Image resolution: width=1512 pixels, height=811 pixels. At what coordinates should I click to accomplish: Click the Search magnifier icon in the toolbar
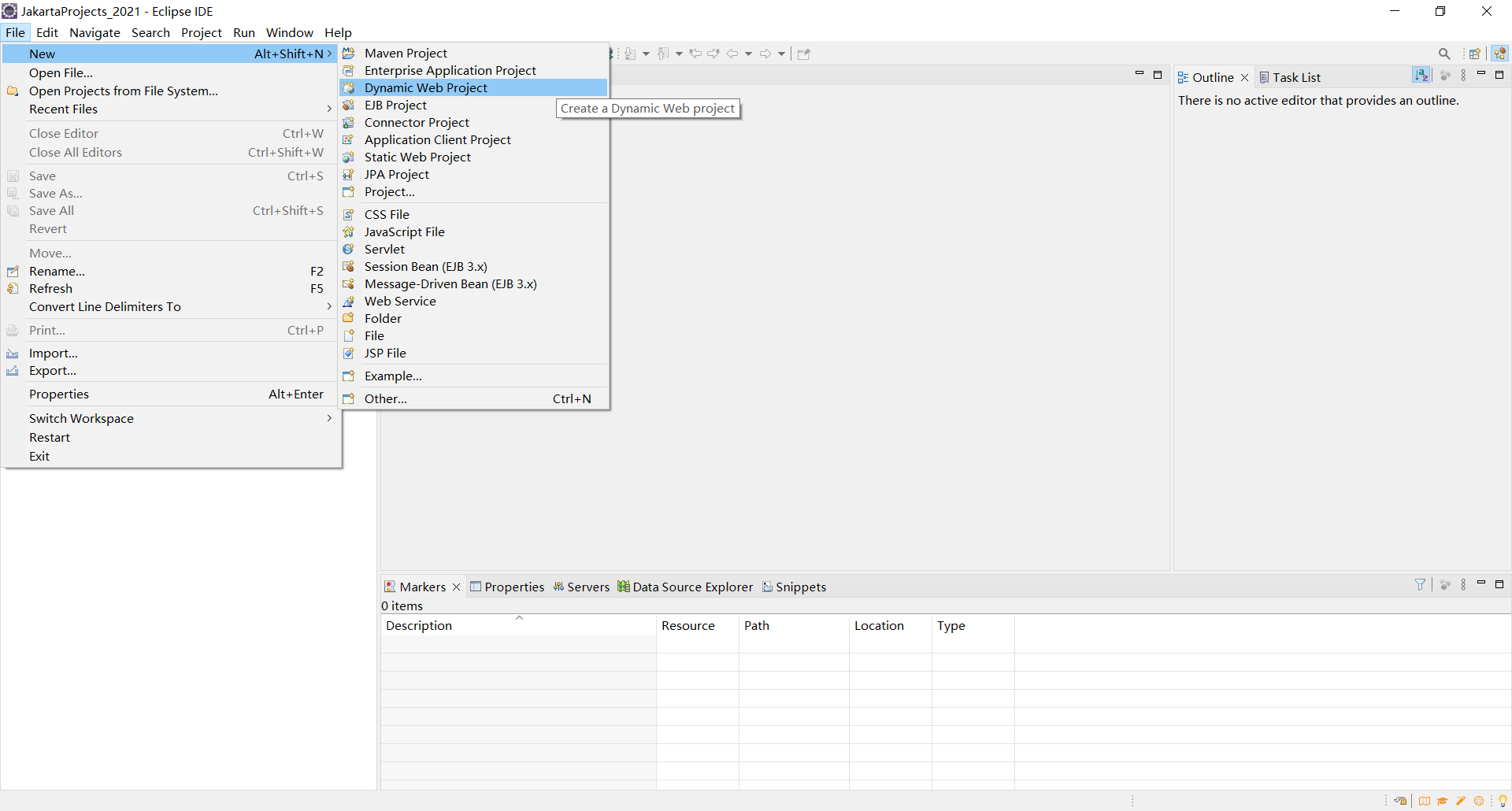point(1444,54)
